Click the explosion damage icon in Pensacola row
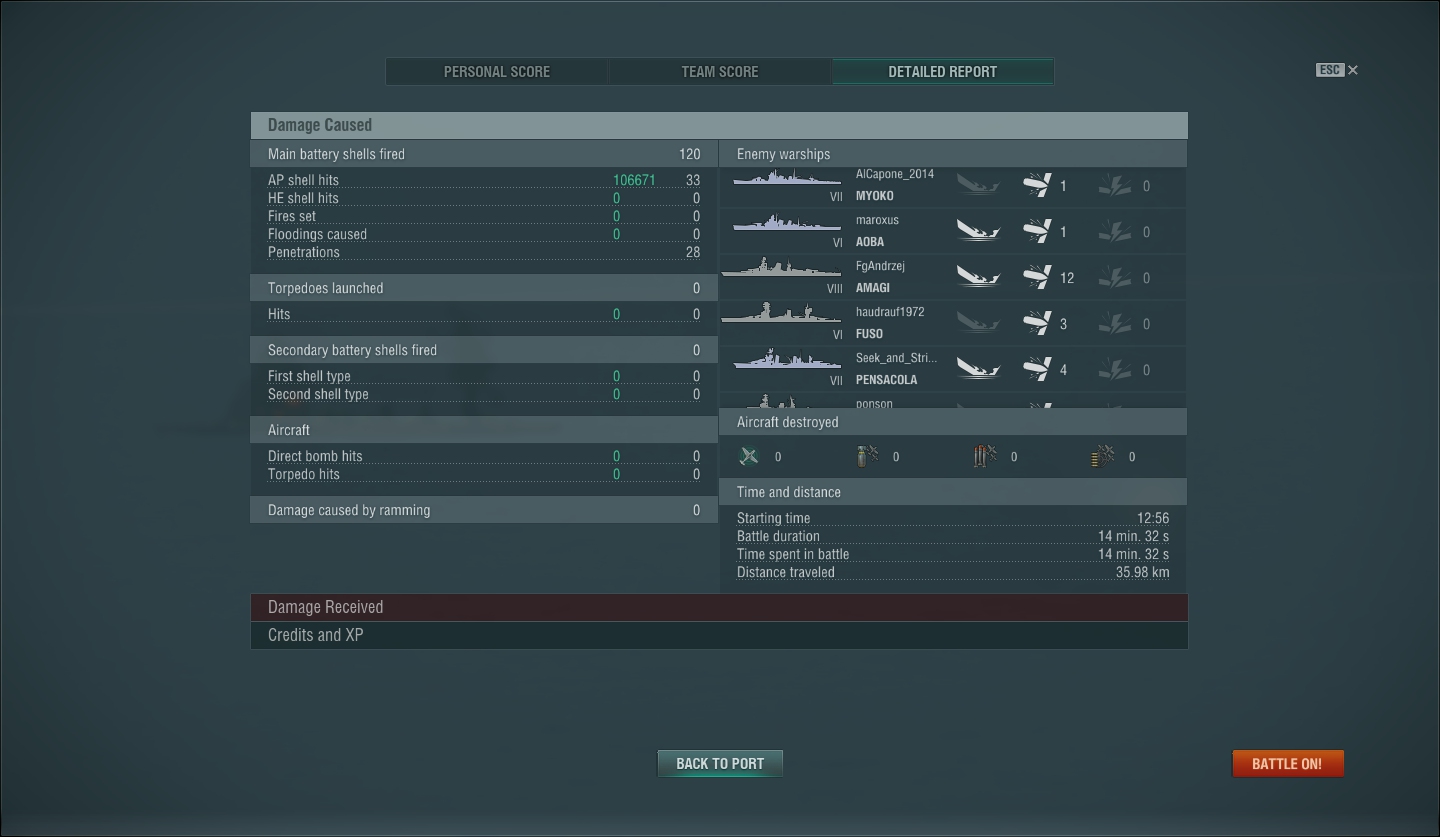 1115,369
